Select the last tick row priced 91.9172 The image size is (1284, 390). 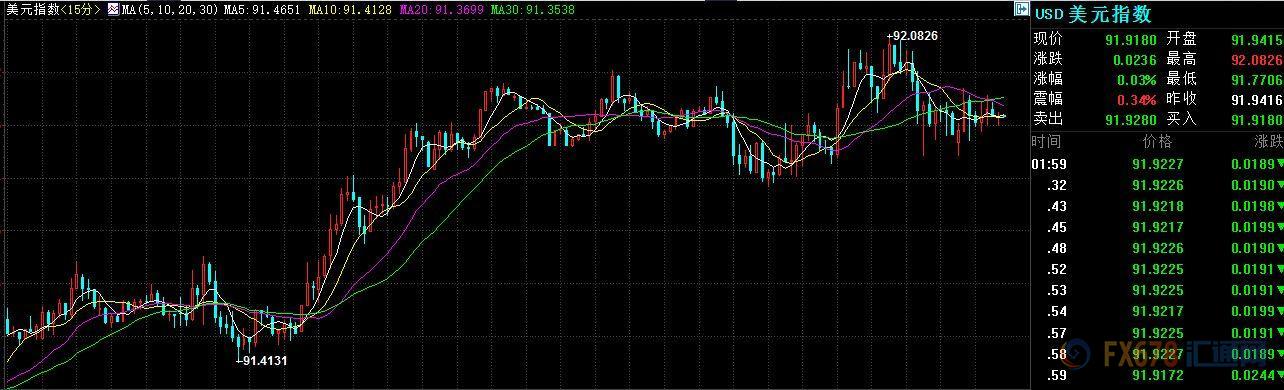[1158, 375]
